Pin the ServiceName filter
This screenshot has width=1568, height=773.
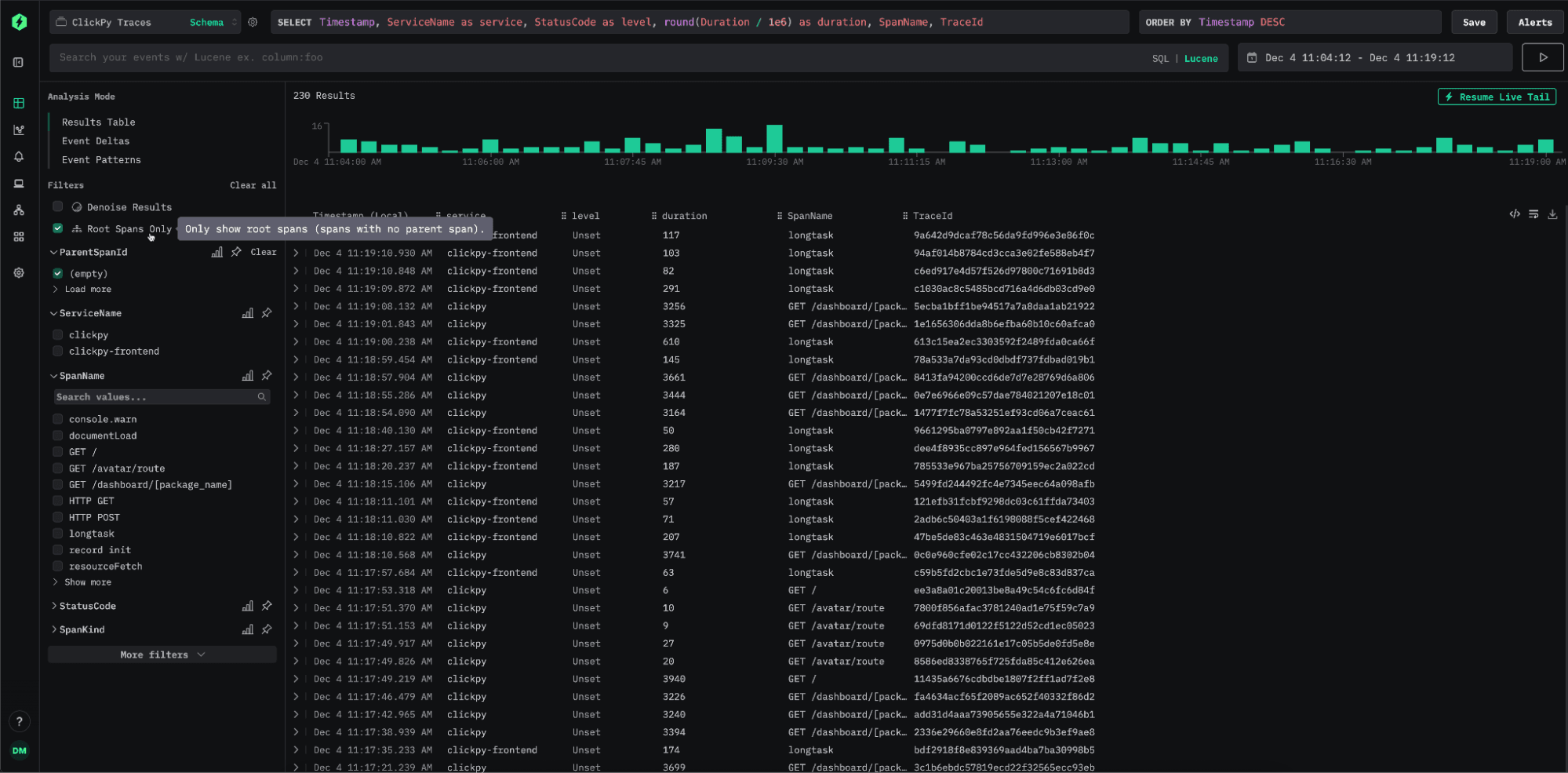tap(267, 313)
